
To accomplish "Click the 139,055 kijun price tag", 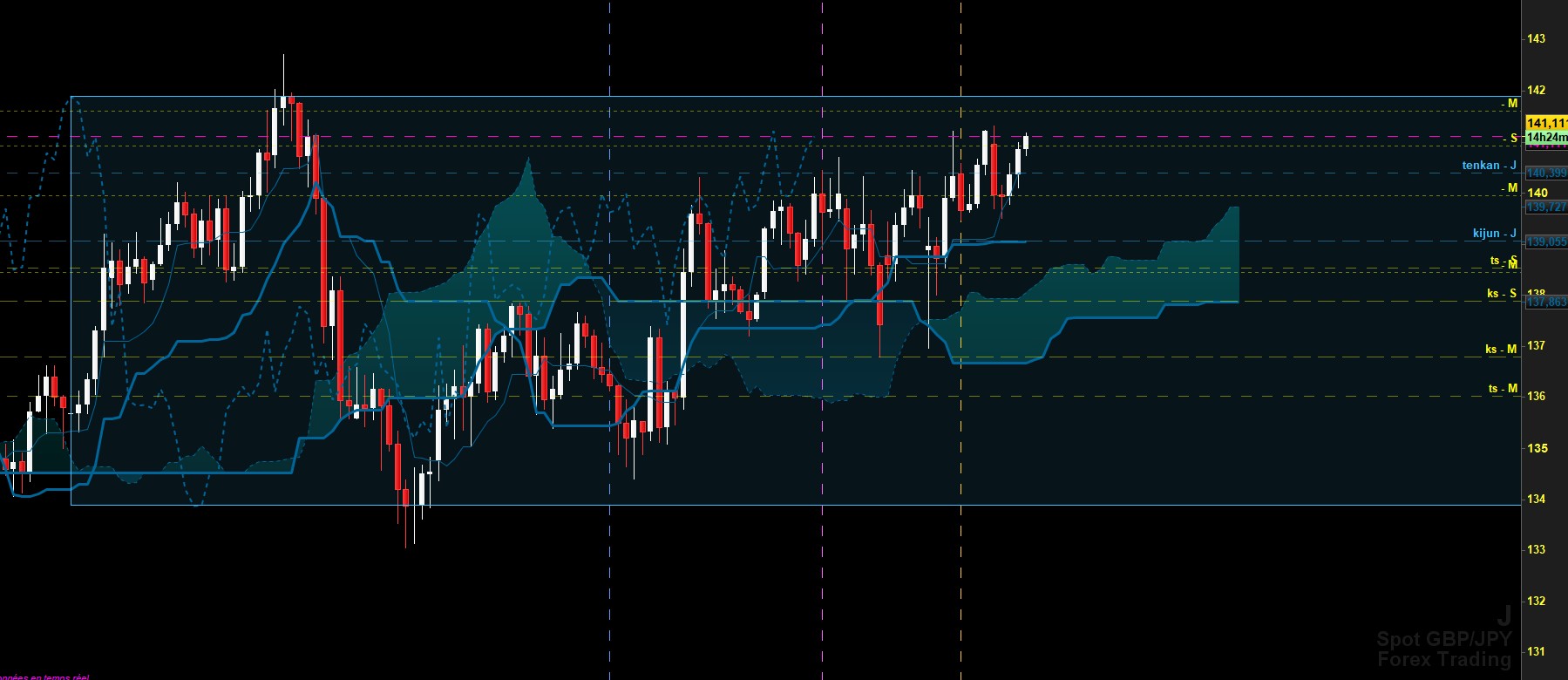I will [1546, 241].
